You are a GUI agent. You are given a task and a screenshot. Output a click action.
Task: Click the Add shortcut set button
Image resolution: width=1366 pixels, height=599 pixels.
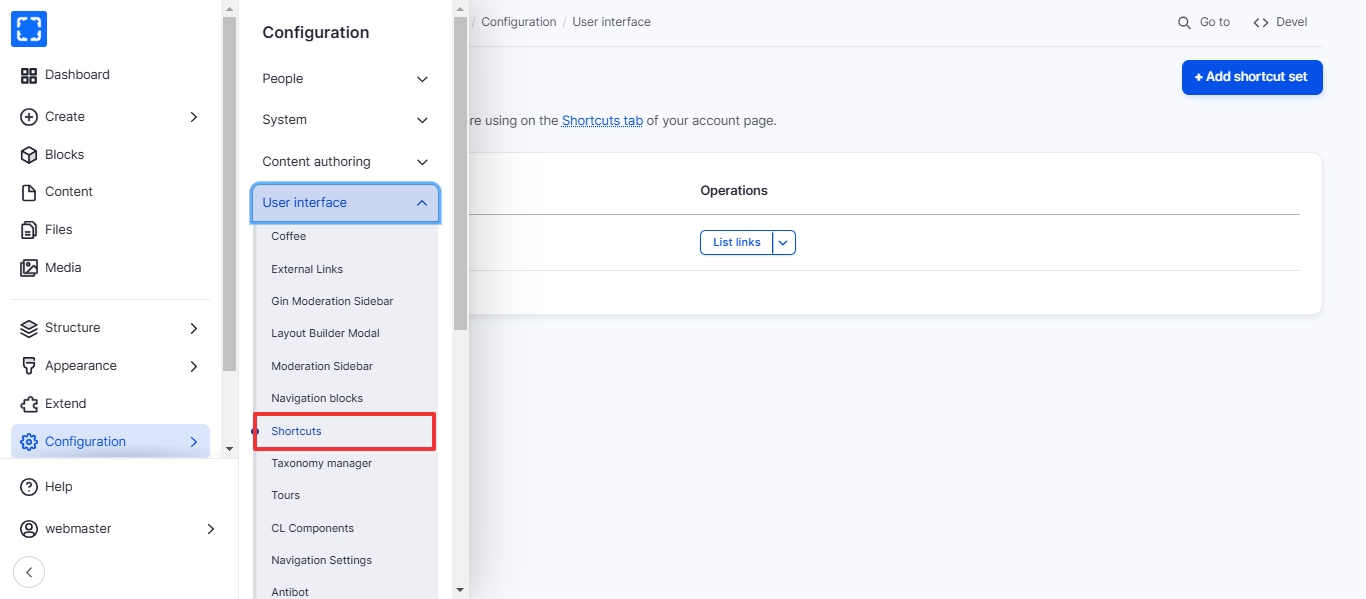(x=1251, y=77)
